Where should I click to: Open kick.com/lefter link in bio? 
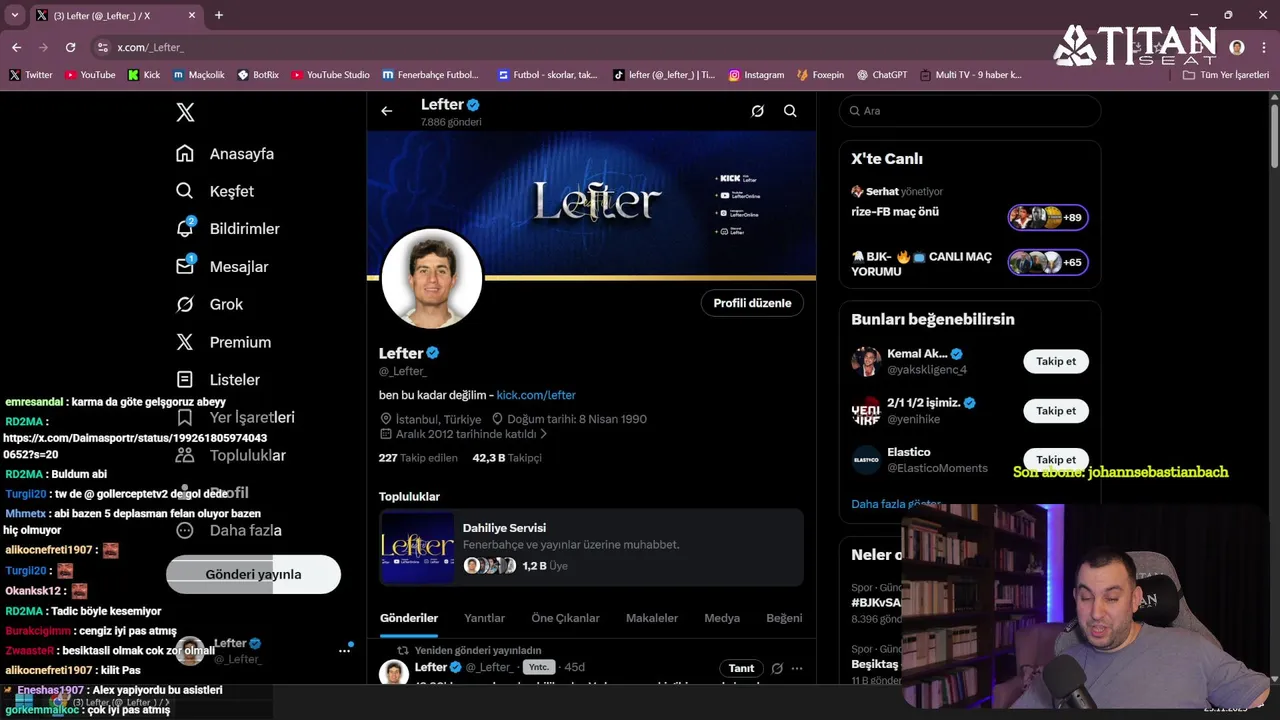click(536, 395)
